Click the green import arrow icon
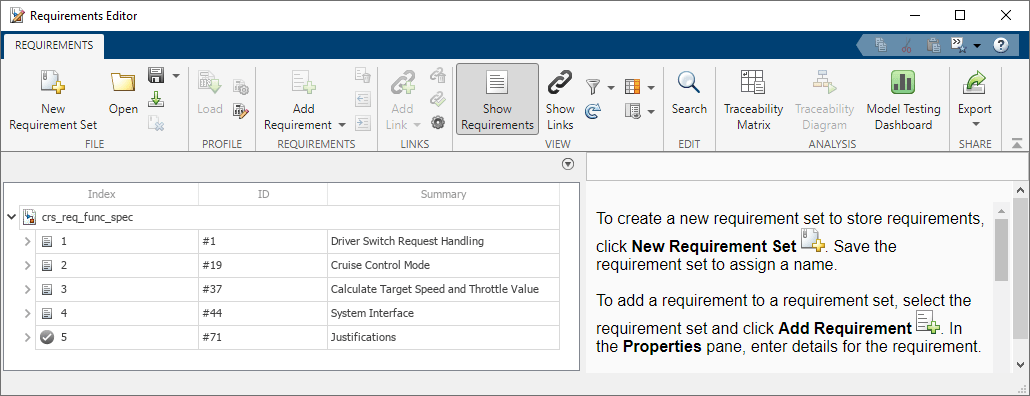Image resolution: width=1030 pixels, height=396 pixels. pyautogui.click(x=156, y=99)
